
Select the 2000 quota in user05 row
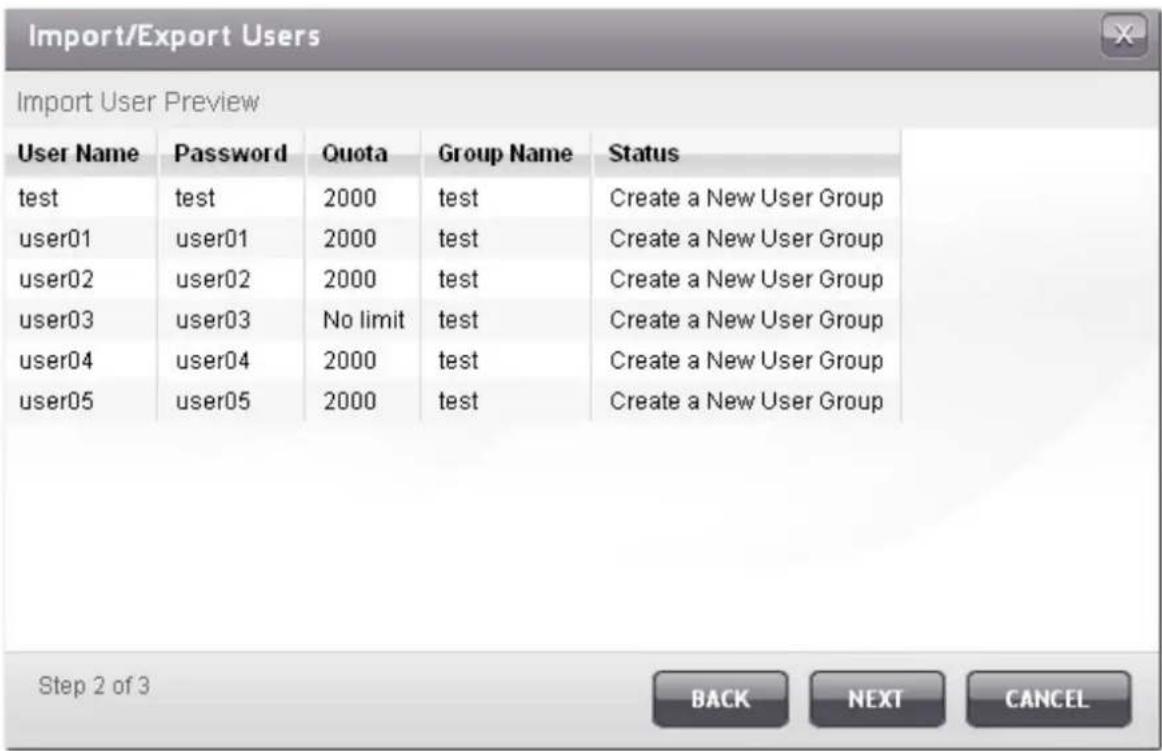(x=350, y=401)
